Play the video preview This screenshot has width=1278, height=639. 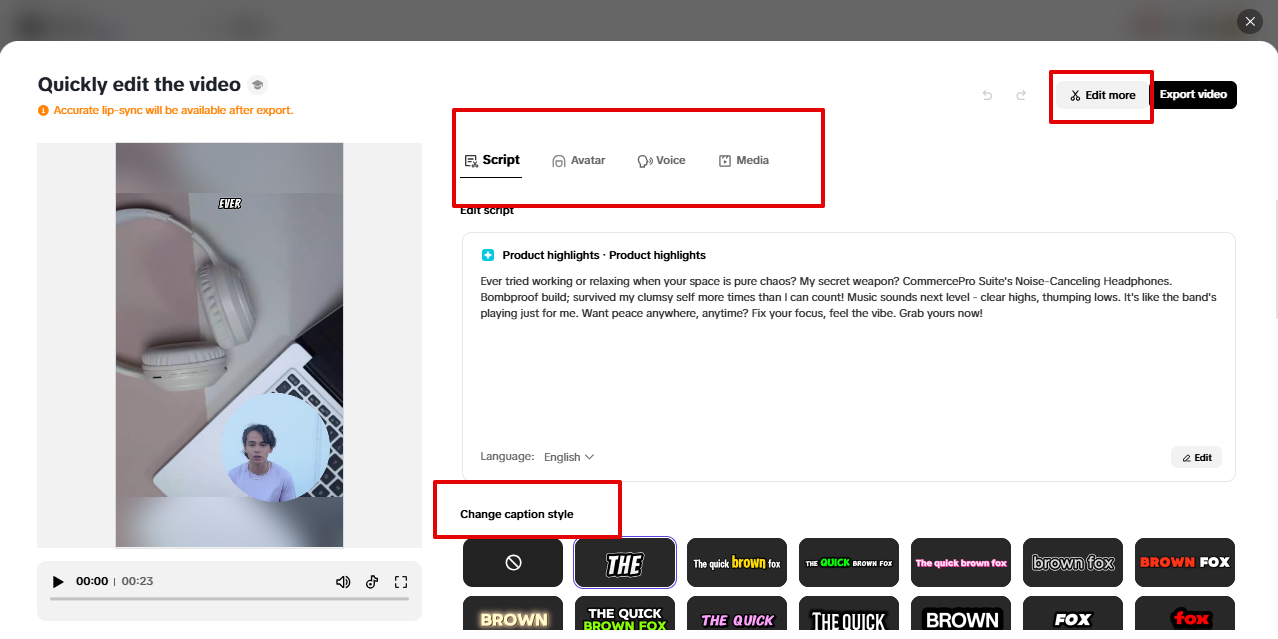tap(58, 582)
